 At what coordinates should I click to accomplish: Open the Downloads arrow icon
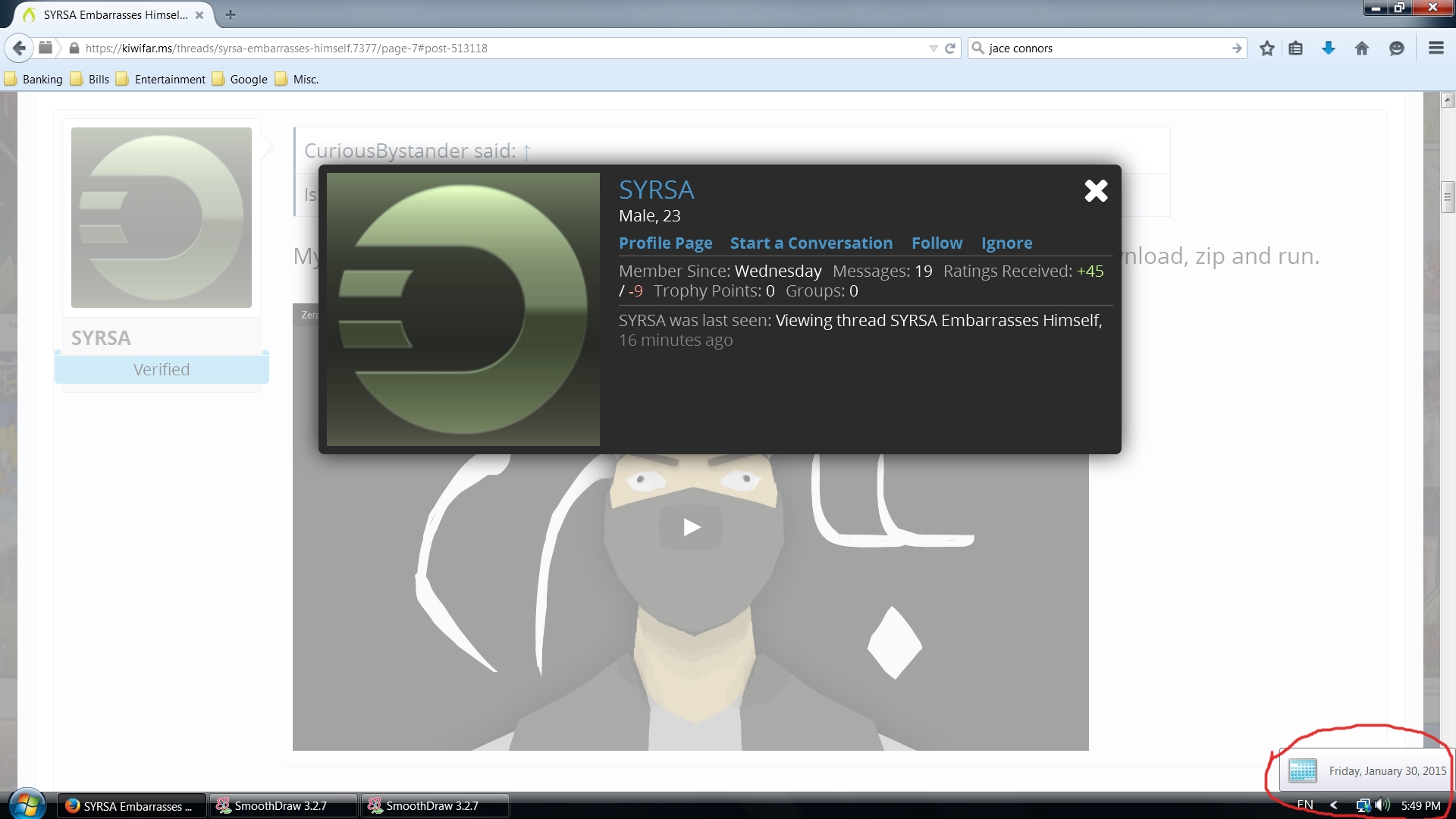tap(1329, 49)
